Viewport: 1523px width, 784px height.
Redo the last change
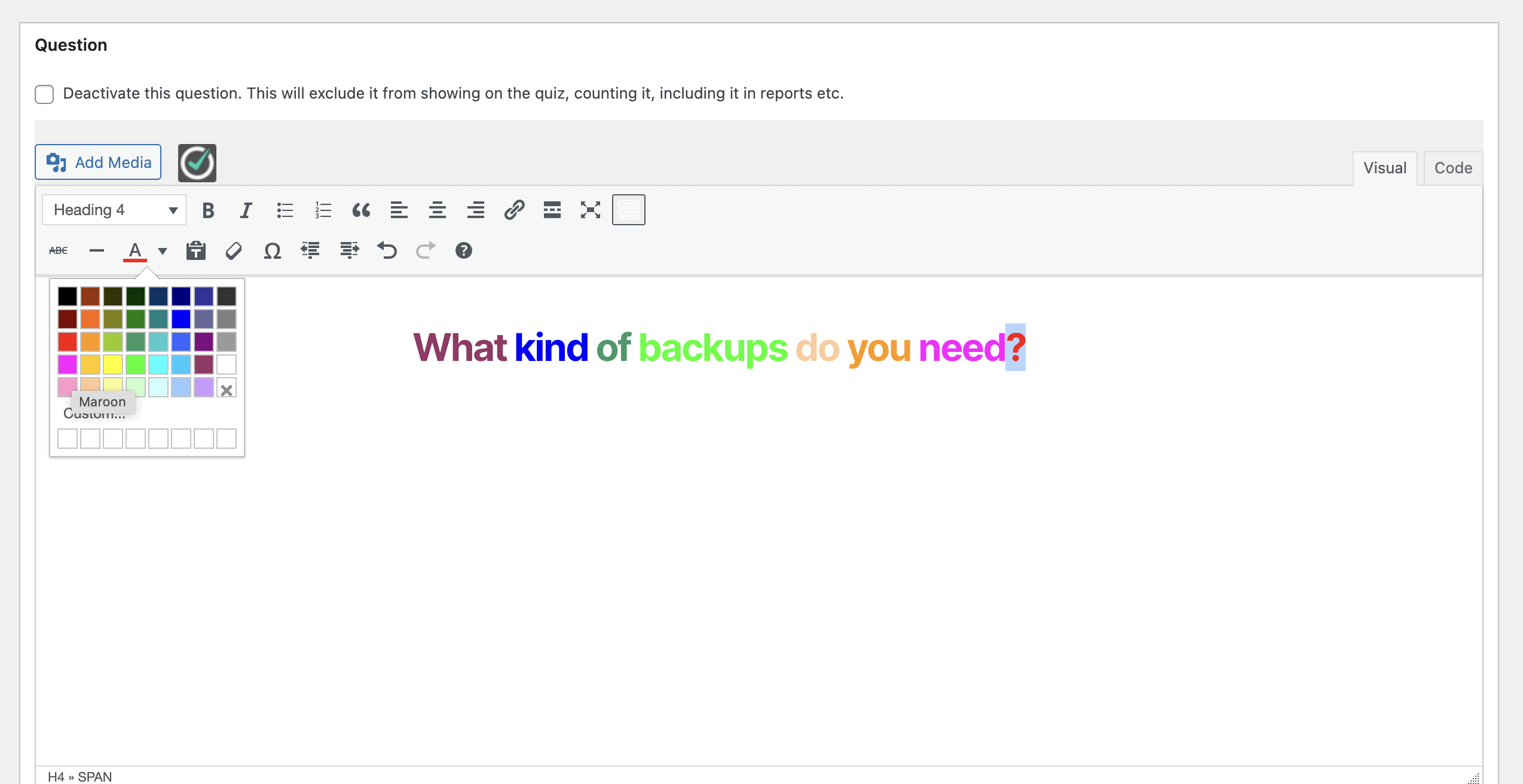426,251
